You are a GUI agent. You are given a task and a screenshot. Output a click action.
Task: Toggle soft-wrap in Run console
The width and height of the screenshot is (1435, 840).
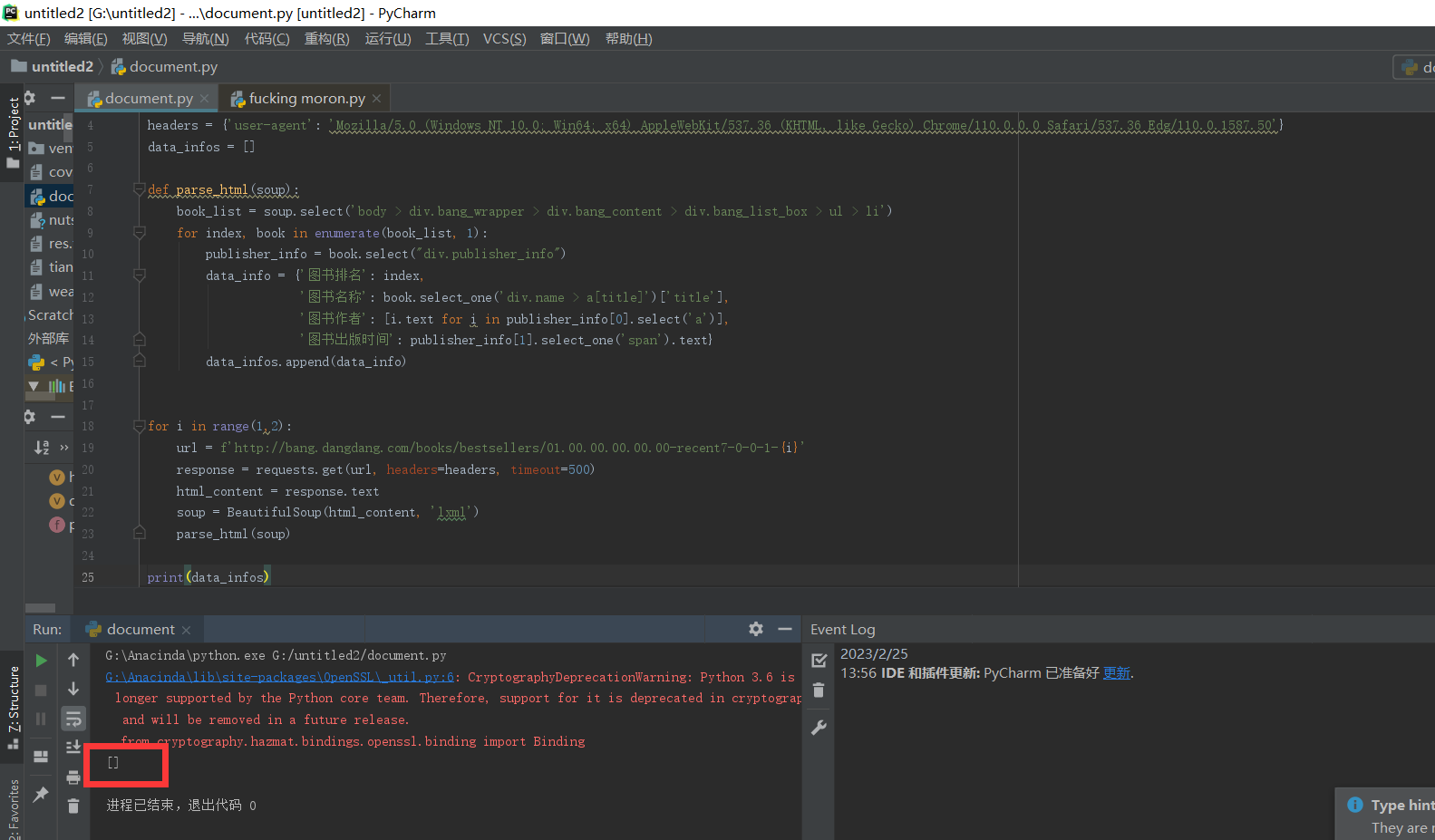(x=73, y=719)
